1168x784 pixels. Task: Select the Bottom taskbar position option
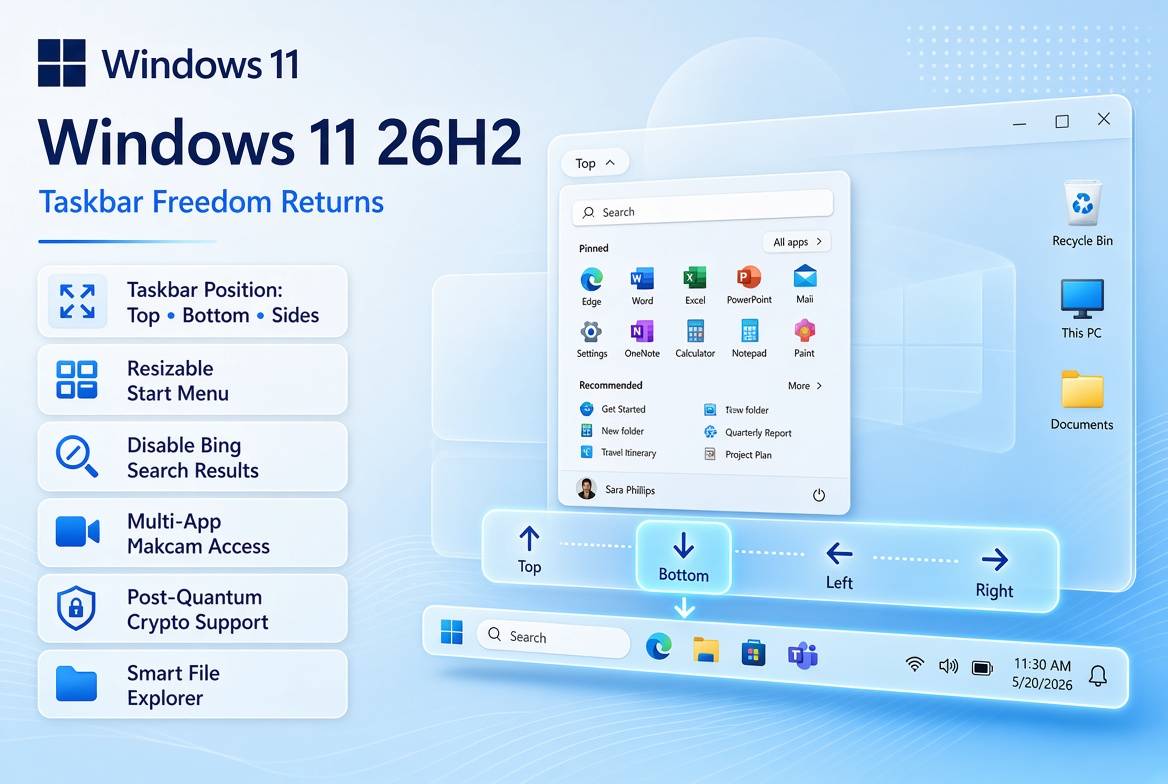pyautogui.click(x=684, y=557)
